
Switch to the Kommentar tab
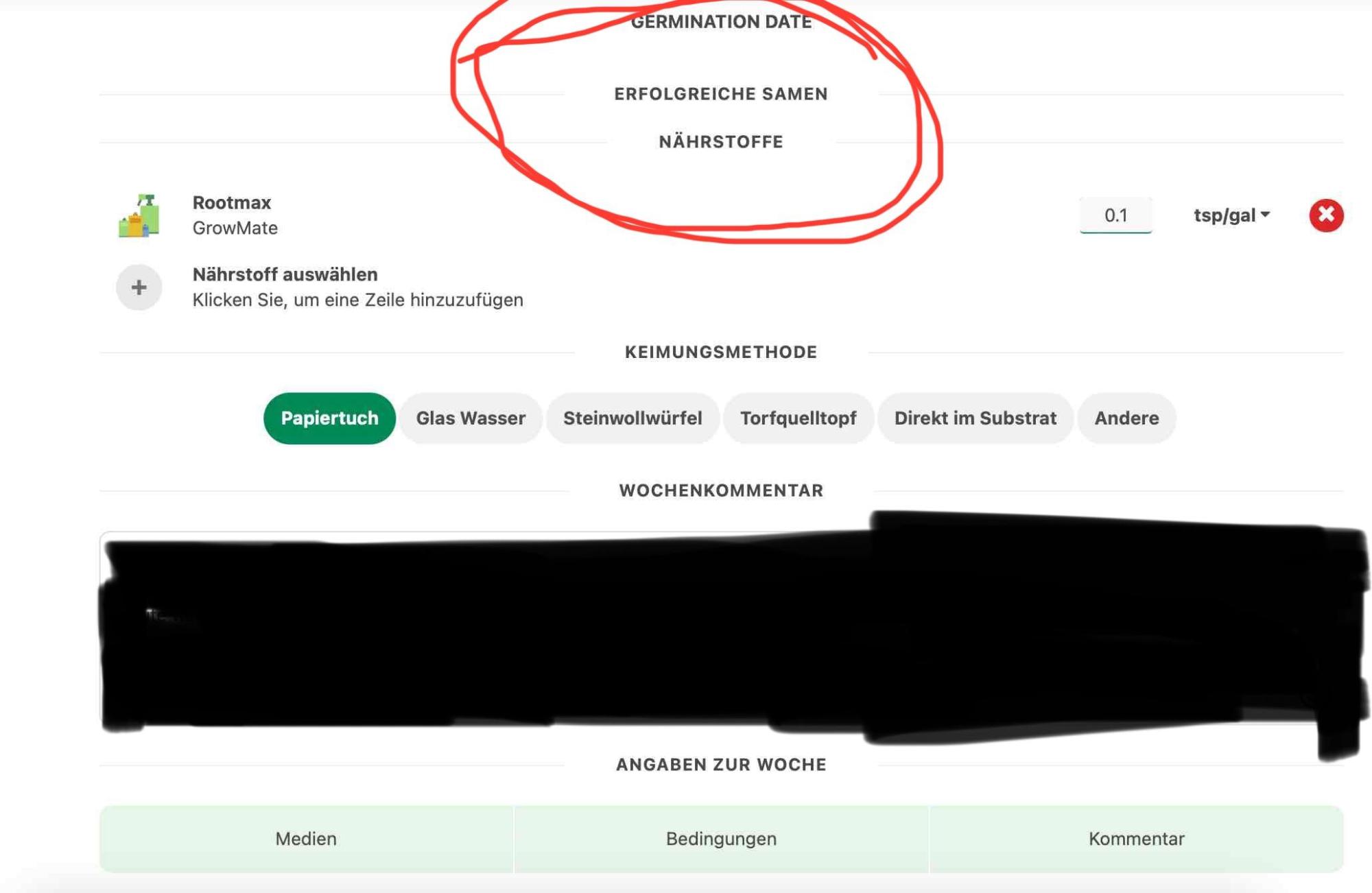click(x=1137, y=839)
